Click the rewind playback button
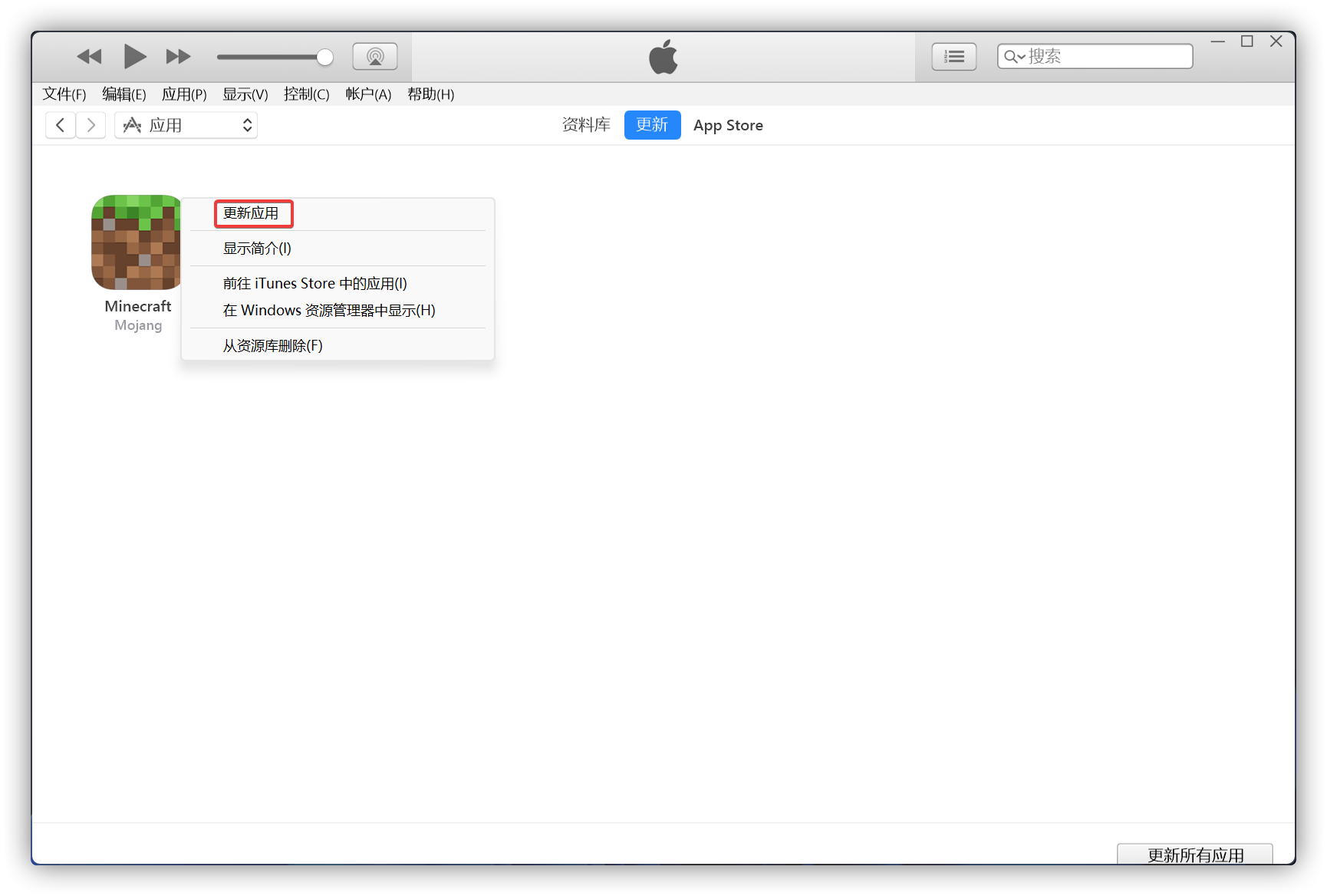 tap(89, 56)
